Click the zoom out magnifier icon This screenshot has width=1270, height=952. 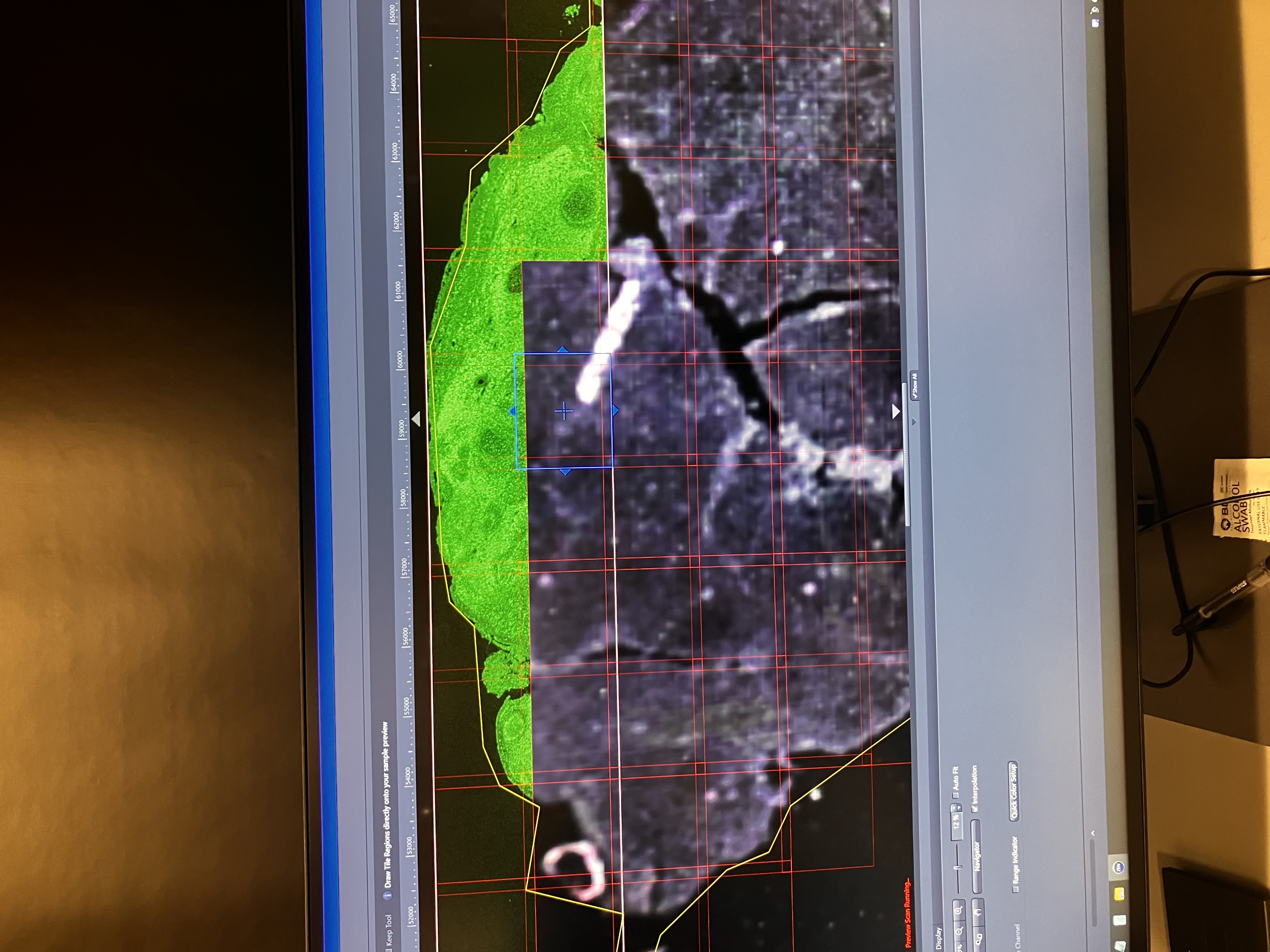959,932
